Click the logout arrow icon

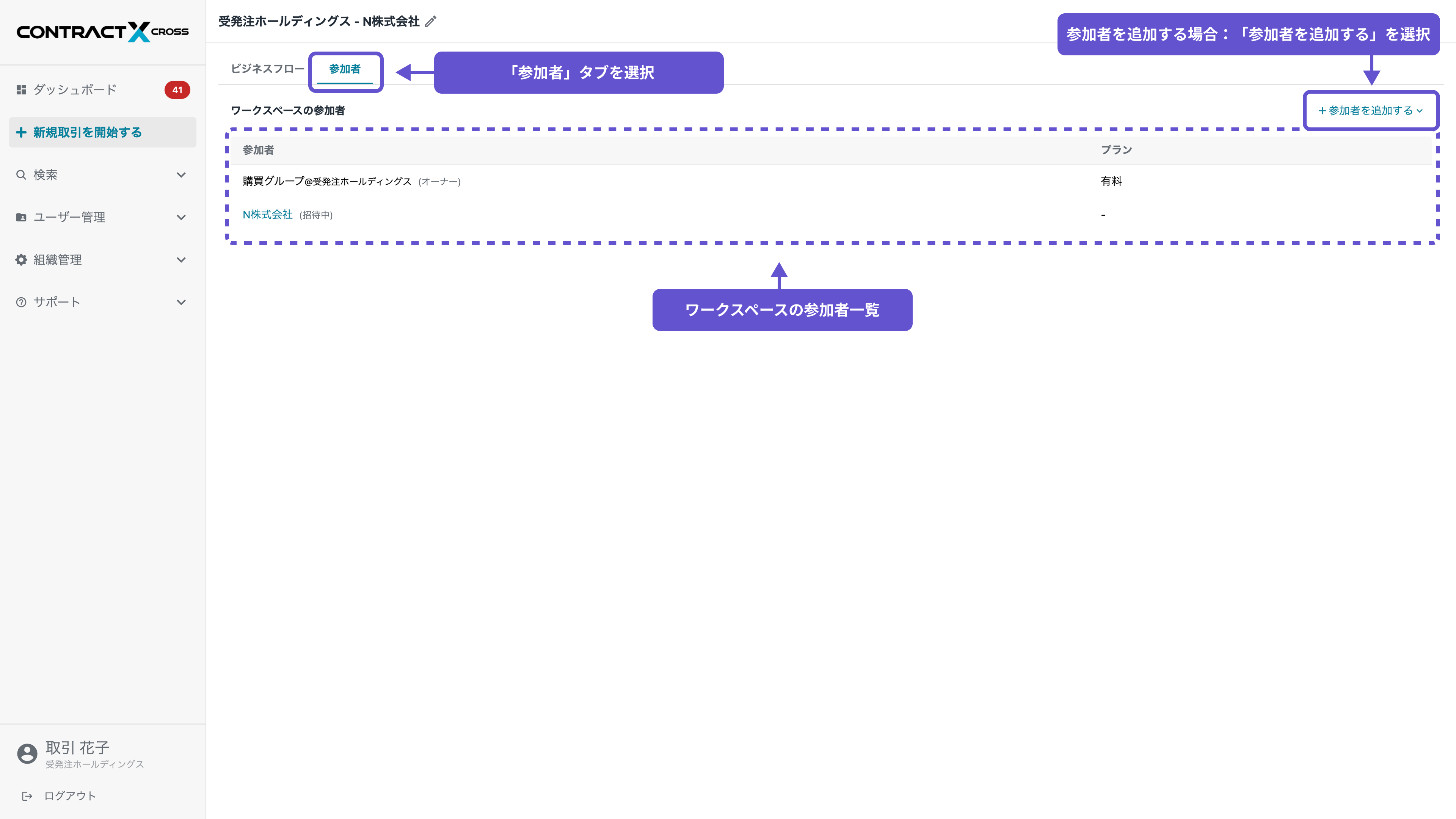[27, 796]
